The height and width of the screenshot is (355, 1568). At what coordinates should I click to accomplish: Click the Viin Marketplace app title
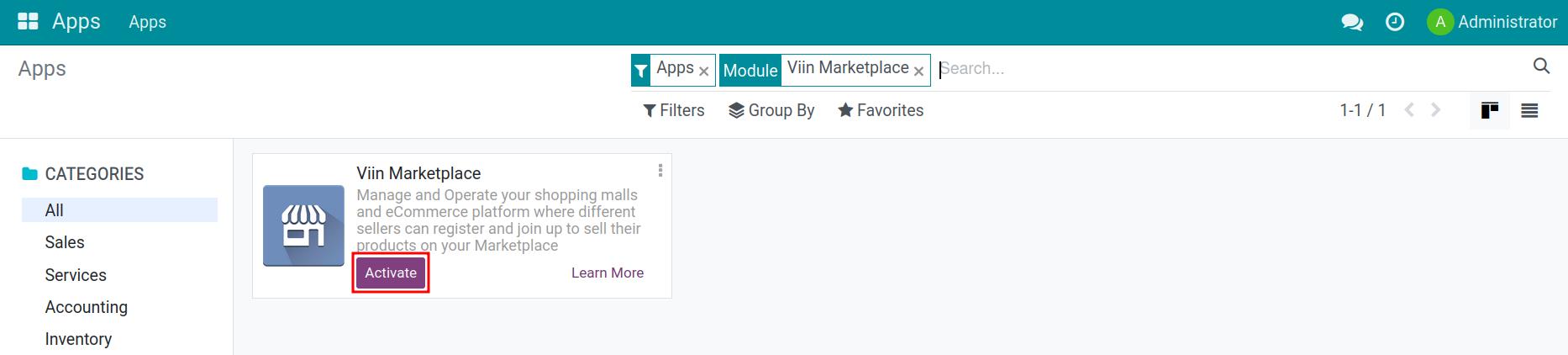(418, 173)
